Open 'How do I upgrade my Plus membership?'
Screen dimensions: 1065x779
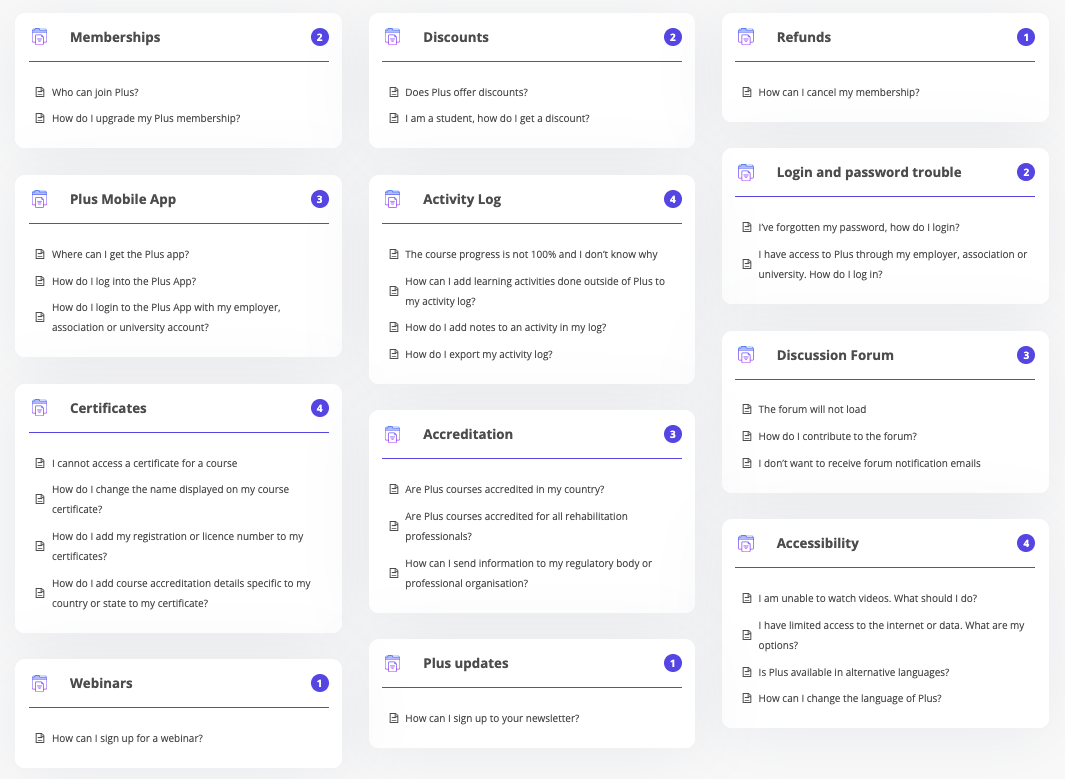[x=146, y=118]
